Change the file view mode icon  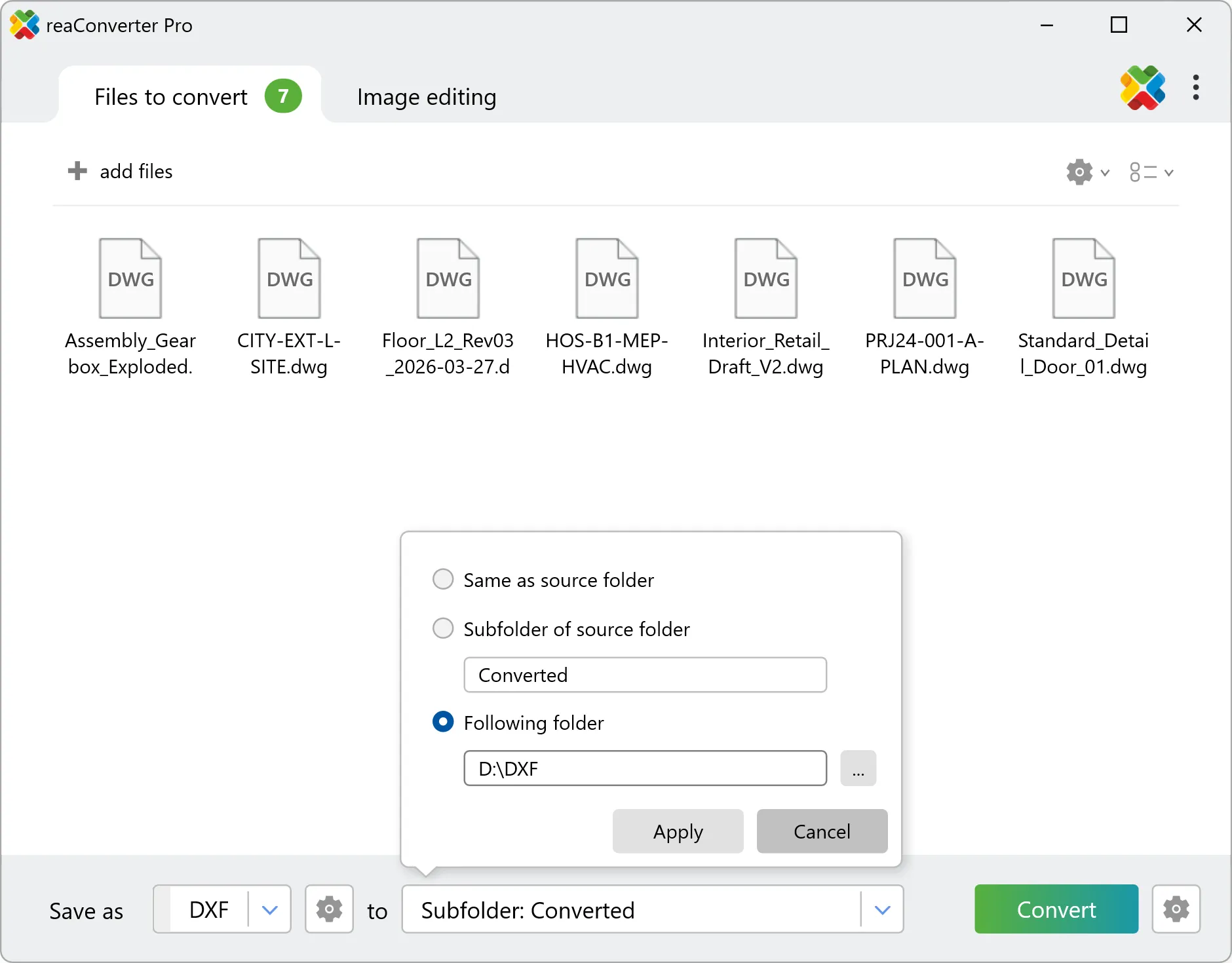pos(1144,172)
